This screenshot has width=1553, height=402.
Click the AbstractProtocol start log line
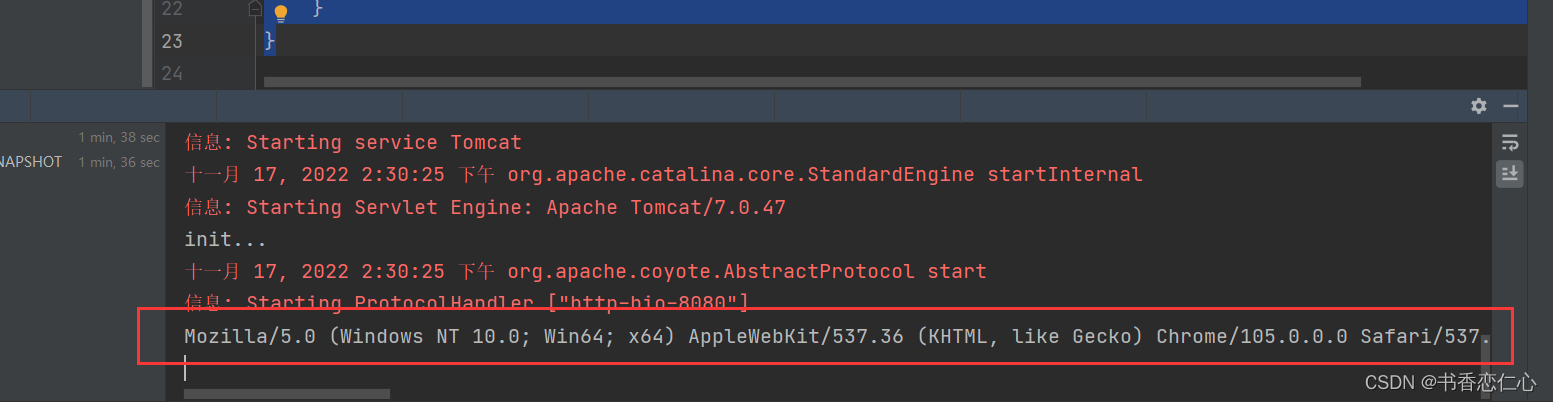[x=585, y=272]
